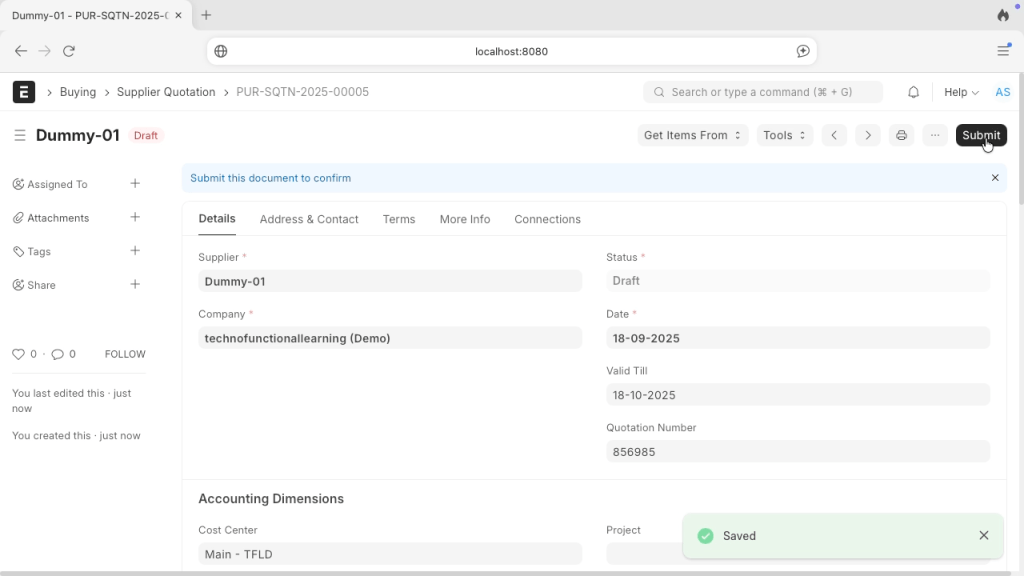Open the Connections tab
The image size is (1024, 576).
[547, 219]
